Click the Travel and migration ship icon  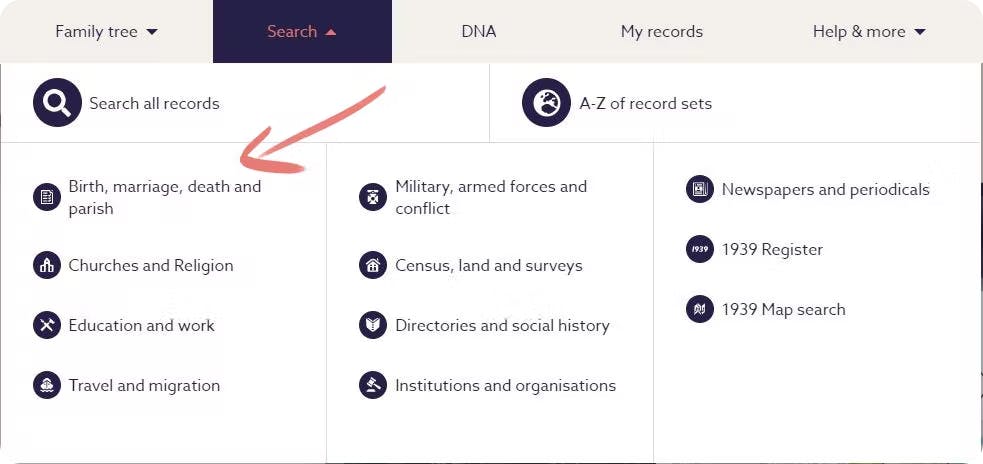coord(47,386)
